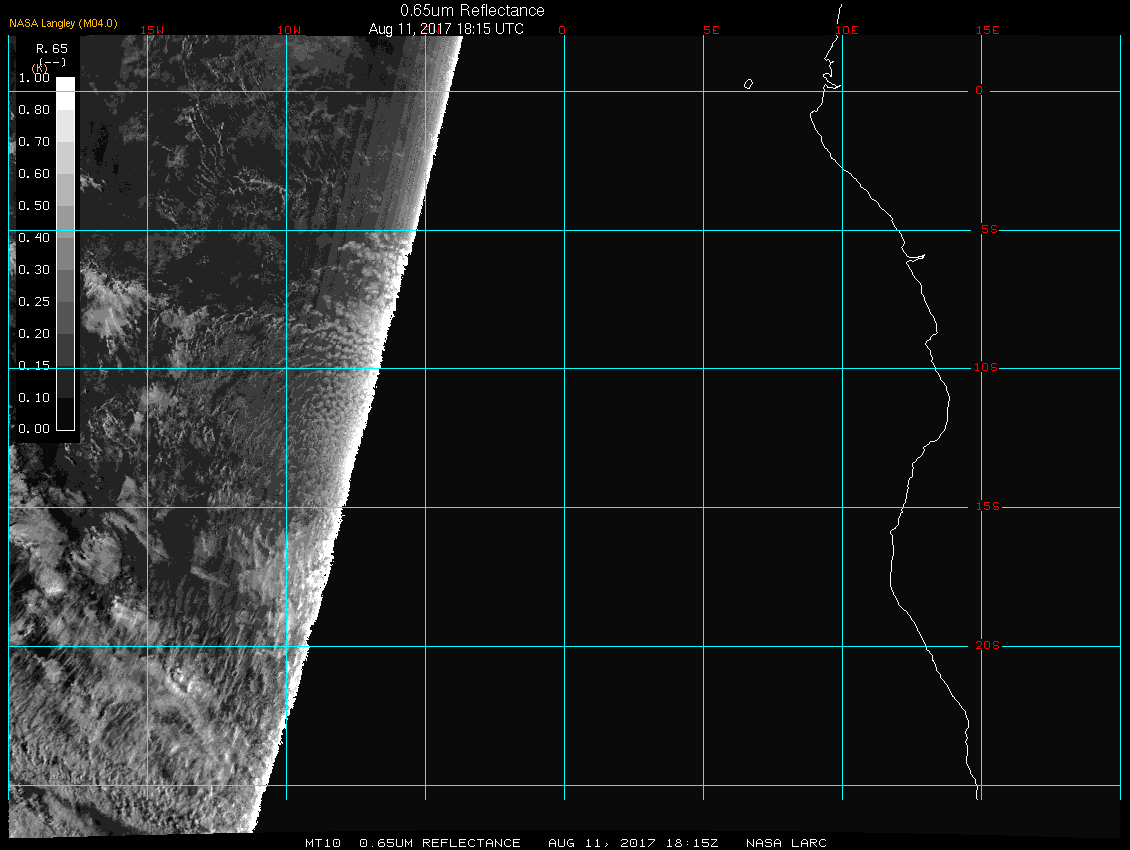The width and height of the screenshot is (1130, 850).
Task: Click the 0.25 colorbar value
Action: click(x=34, y=301)
